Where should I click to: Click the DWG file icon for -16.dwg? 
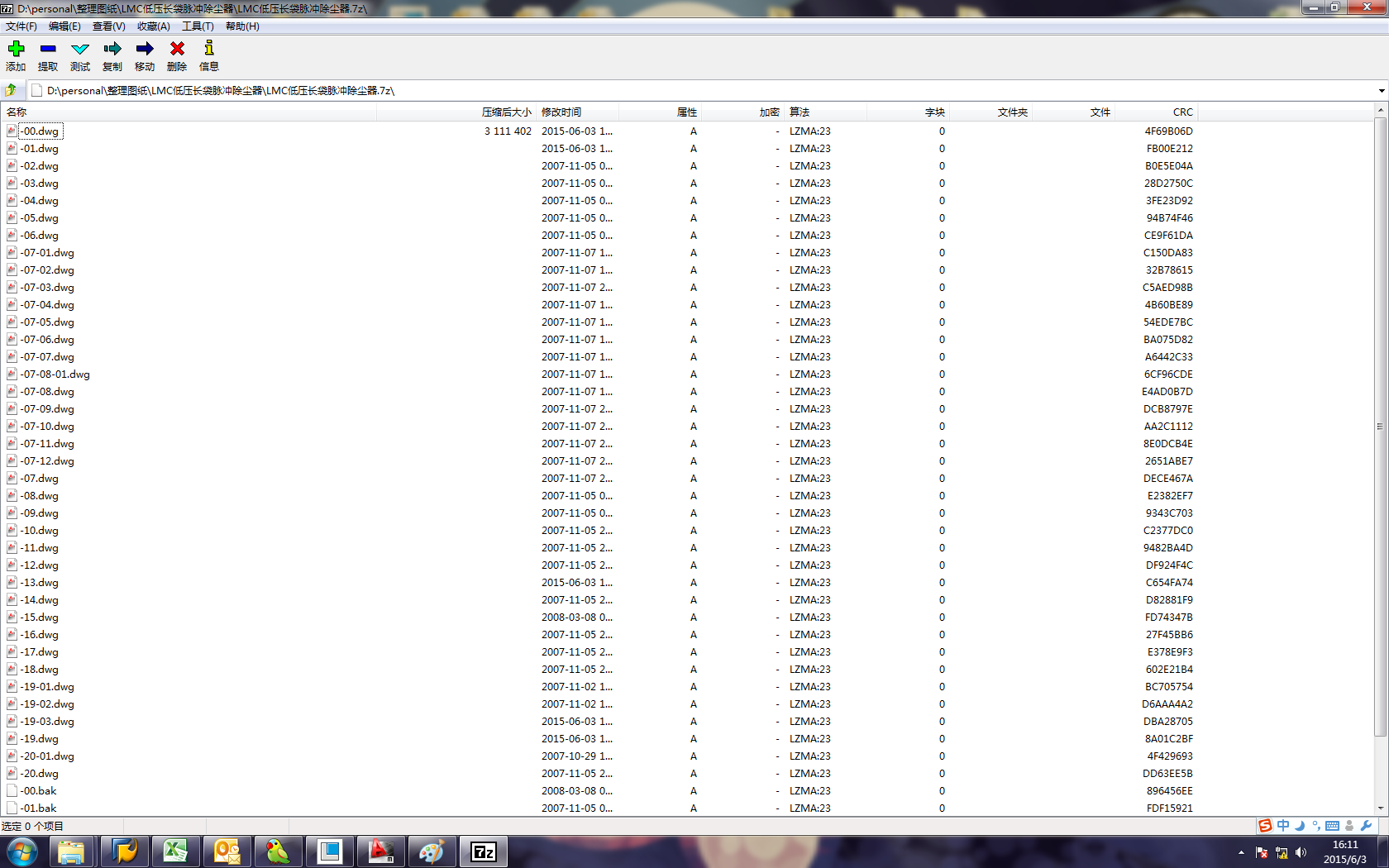[x=12, y=635]
